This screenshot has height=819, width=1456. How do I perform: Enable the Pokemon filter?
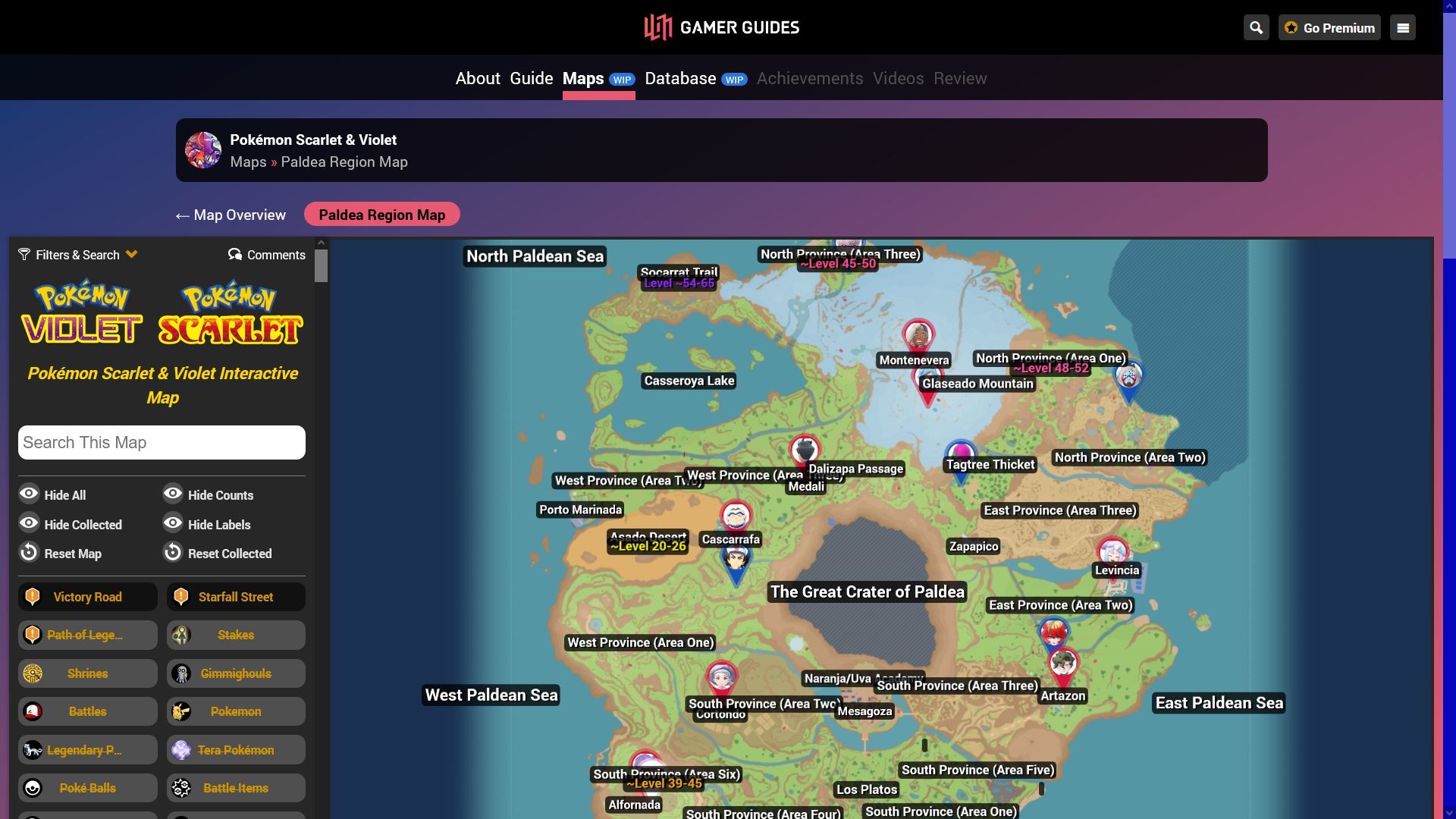236,711
